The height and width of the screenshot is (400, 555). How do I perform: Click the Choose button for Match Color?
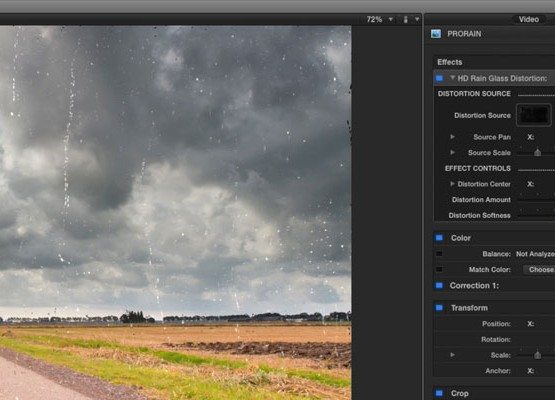[539, 269]
